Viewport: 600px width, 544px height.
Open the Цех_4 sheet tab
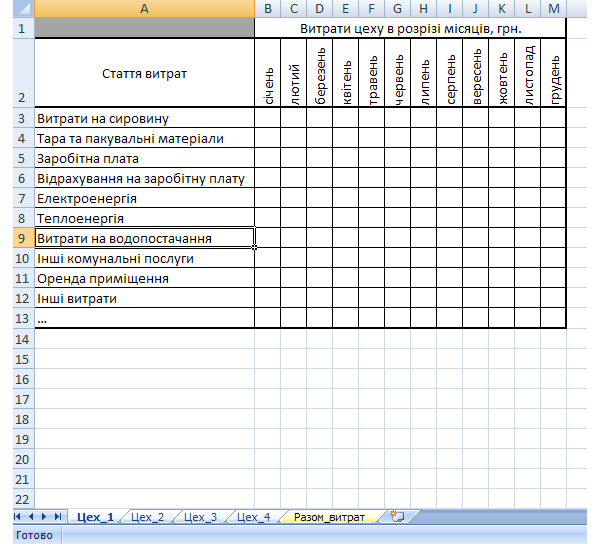pyautogui.click(x=253, y=517)
